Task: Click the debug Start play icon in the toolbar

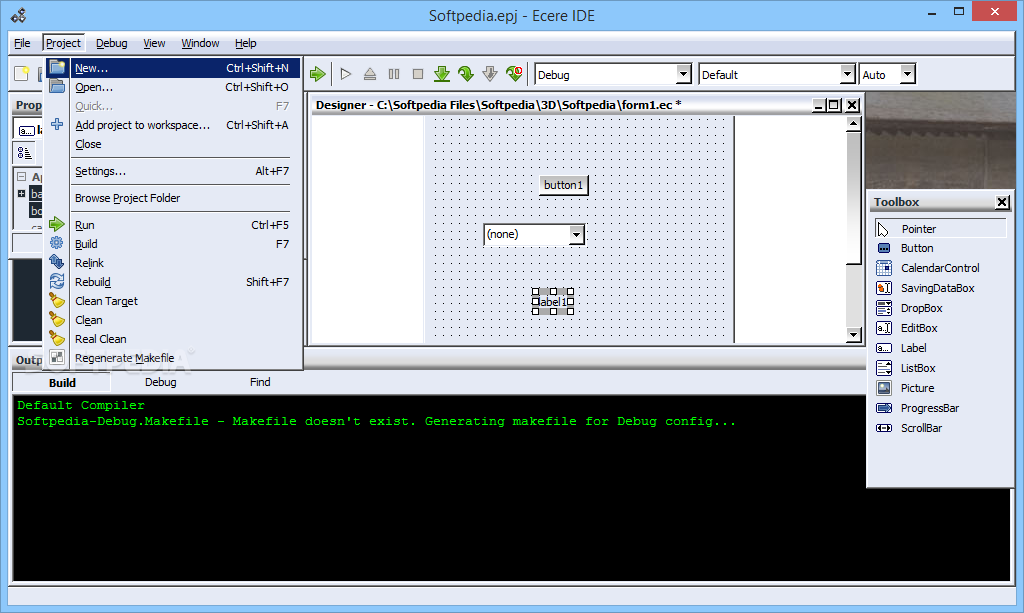Action: click(346, 74)
